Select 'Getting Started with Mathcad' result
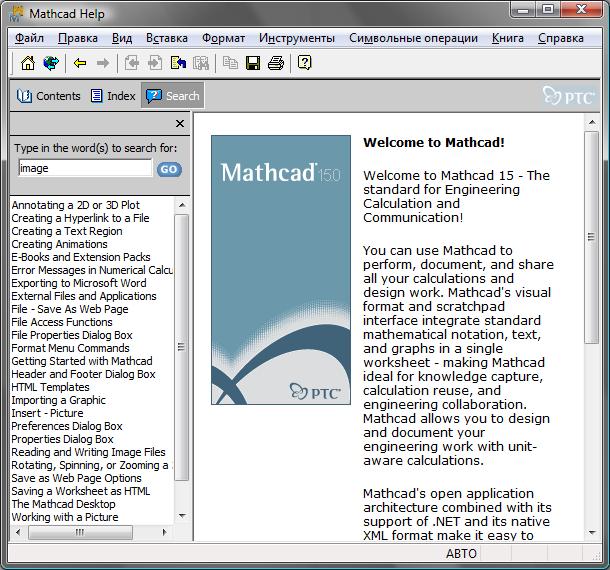 pyautogui.click(x=82, y=361)
